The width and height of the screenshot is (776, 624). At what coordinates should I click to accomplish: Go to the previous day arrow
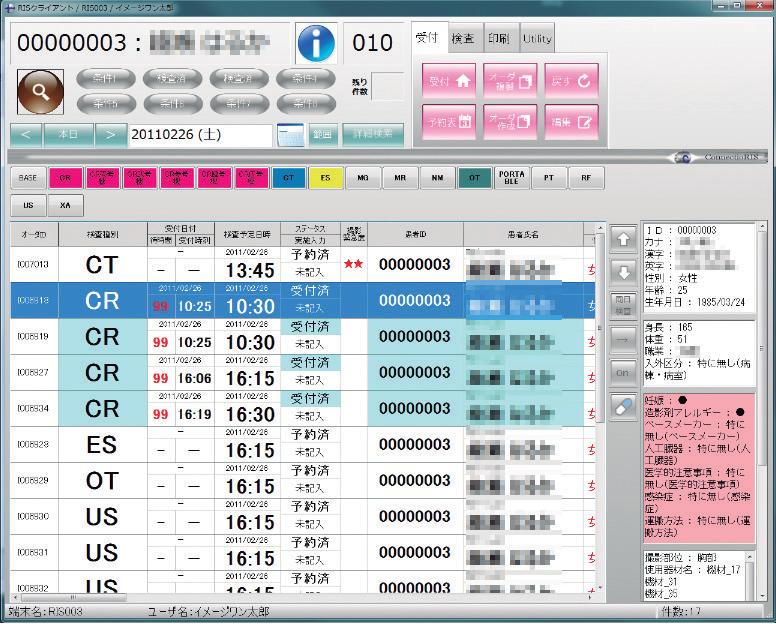click(26, 134)
